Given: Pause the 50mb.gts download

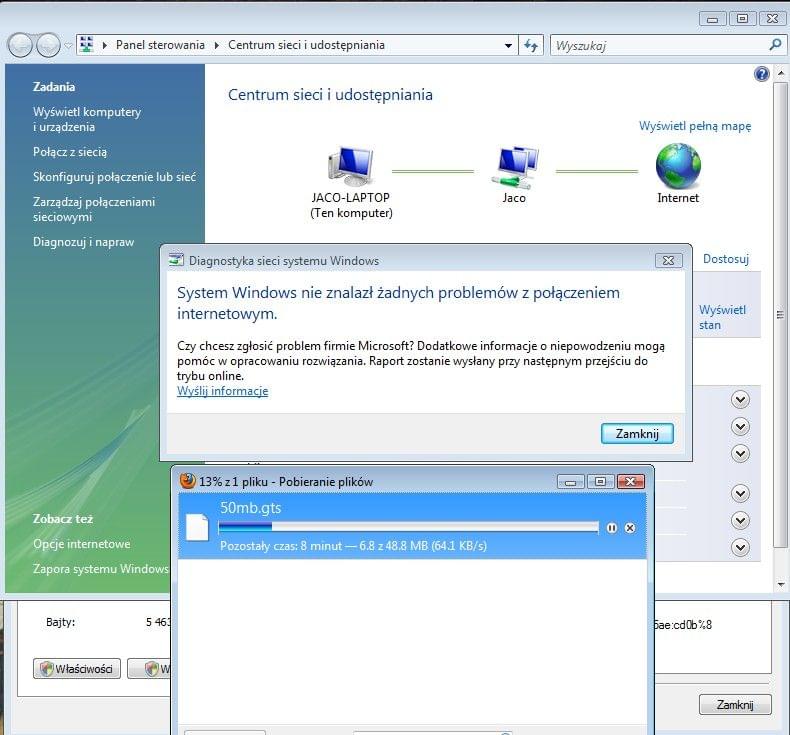Looking at the screenshot, I should pos(612,528).
